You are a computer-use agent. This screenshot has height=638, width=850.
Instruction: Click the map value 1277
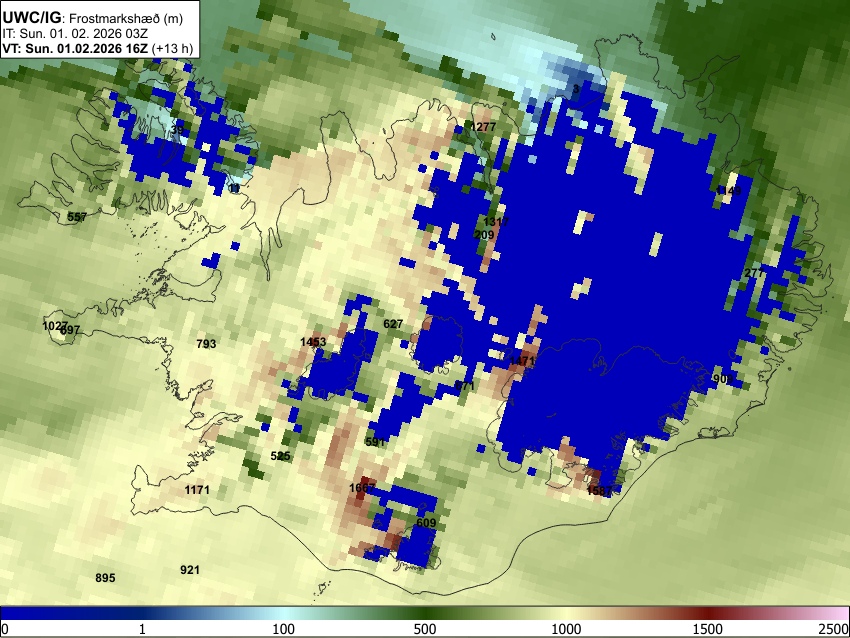pos(483,127)
